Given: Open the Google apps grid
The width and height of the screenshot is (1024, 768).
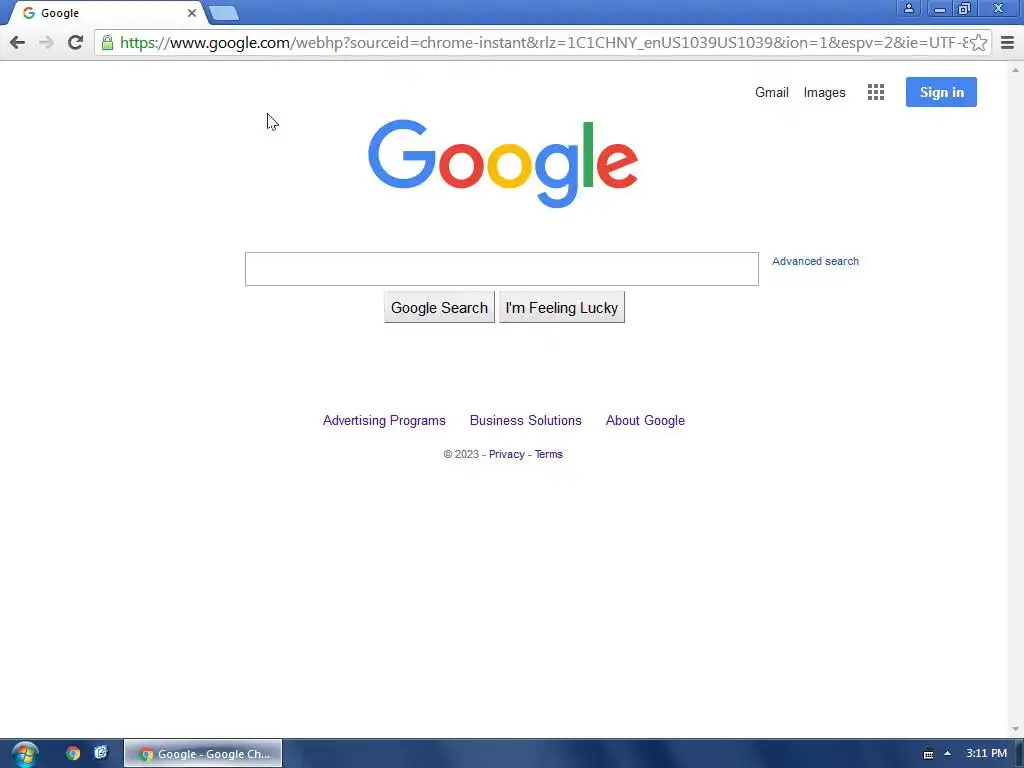Looking at the screenshot, I should point(876,92).
